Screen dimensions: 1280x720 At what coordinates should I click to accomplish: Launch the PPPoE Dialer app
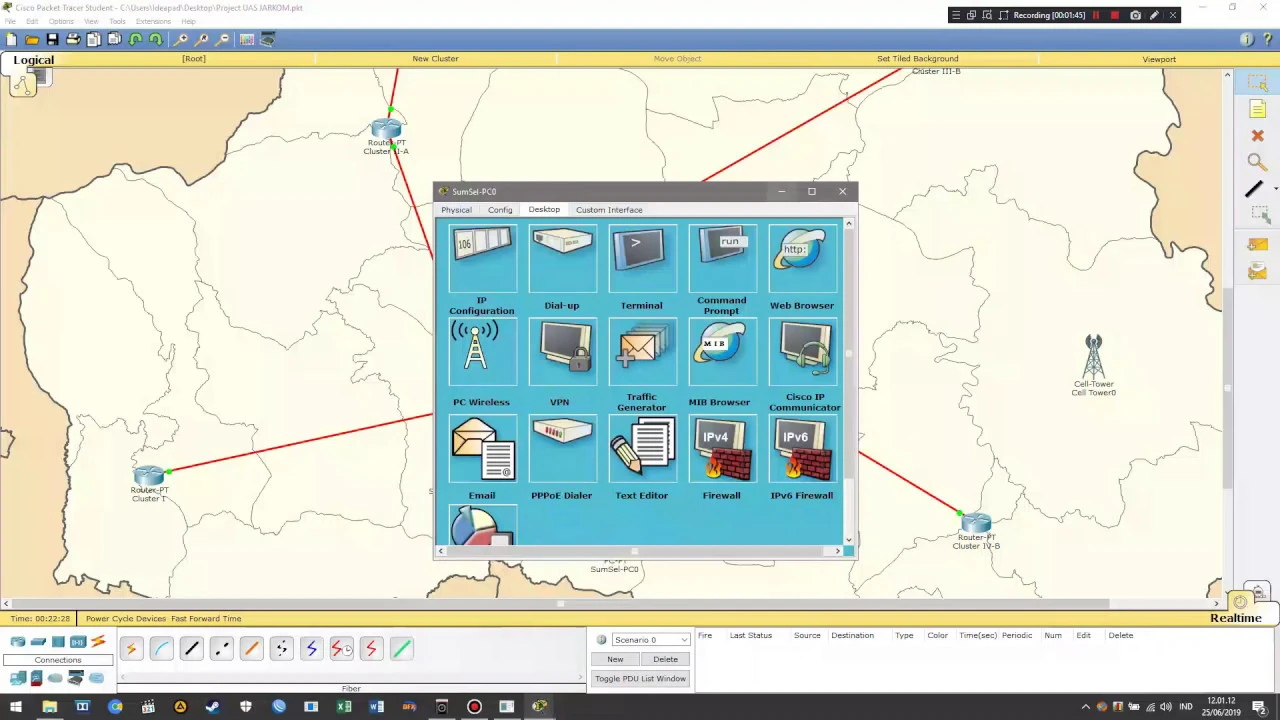[x=562, y=450]
